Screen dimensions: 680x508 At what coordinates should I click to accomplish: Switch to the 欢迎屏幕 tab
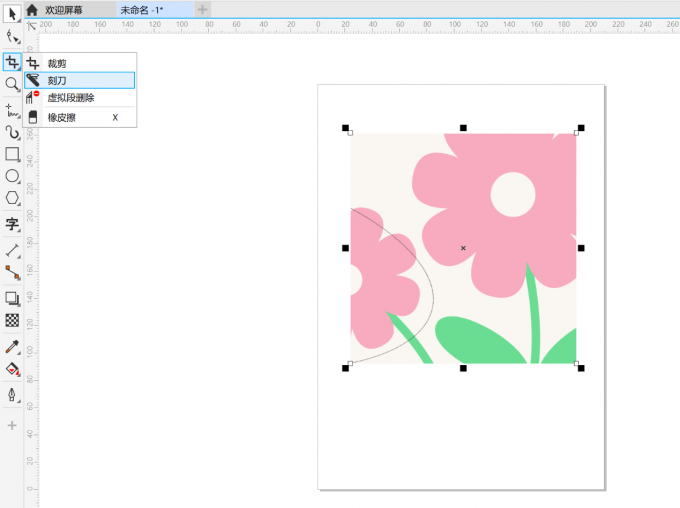point(77,9)
